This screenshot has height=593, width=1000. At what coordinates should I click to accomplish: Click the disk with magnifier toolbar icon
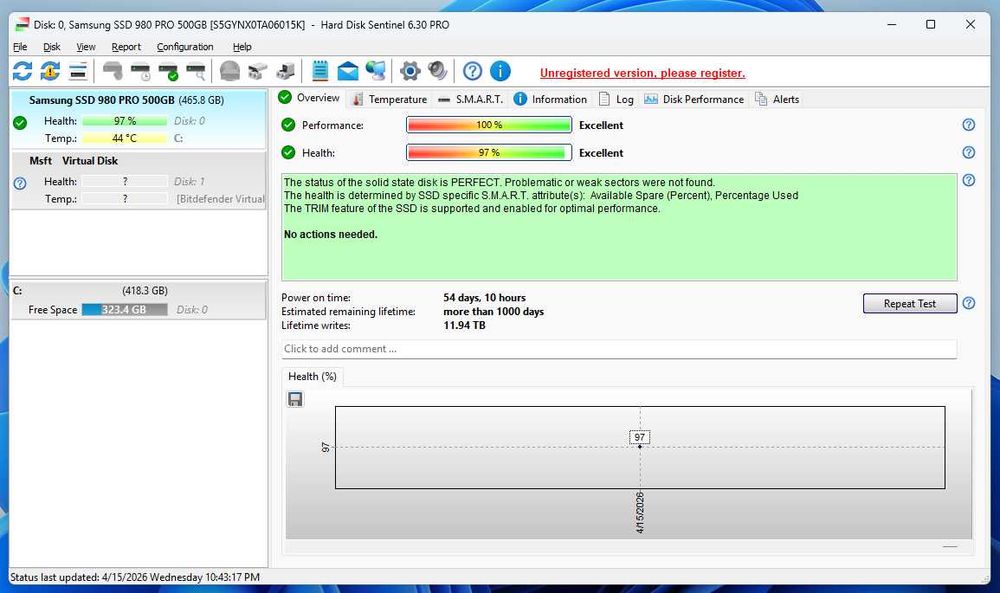click(196, 71)
